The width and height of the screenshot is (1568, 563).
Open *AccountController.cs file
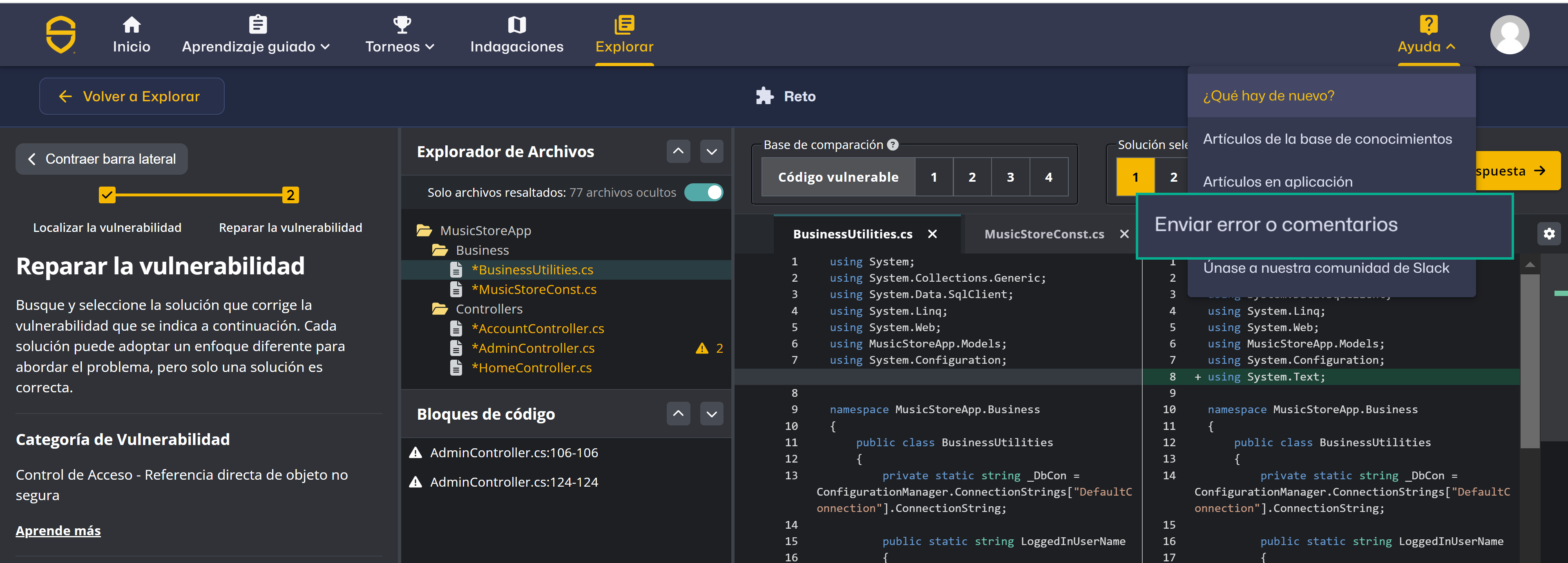(x=538, y=328)
